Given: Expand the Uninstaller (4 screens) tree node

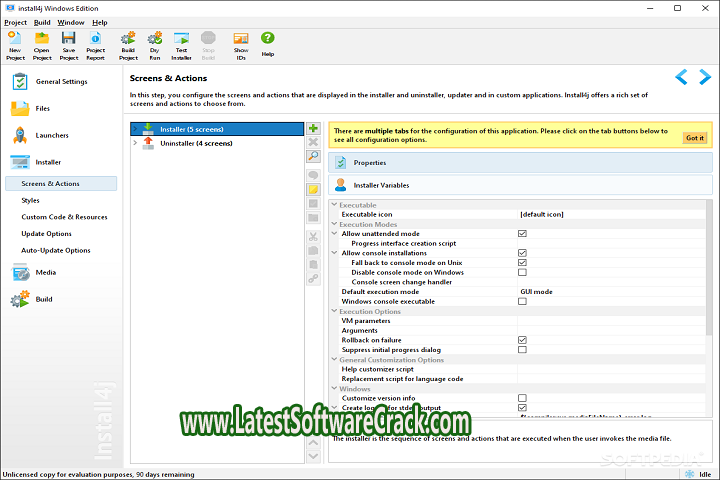Looking at the screenshot, I should click(x=135, y=143).
